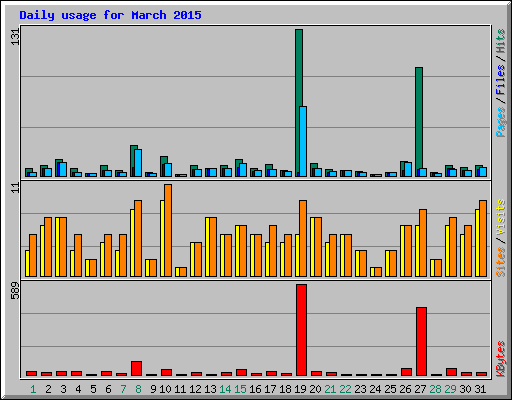The height and width of the screenshot is (400, 512).
Task: Click the day "17" x-axis label
Action: tap(270, 389)
